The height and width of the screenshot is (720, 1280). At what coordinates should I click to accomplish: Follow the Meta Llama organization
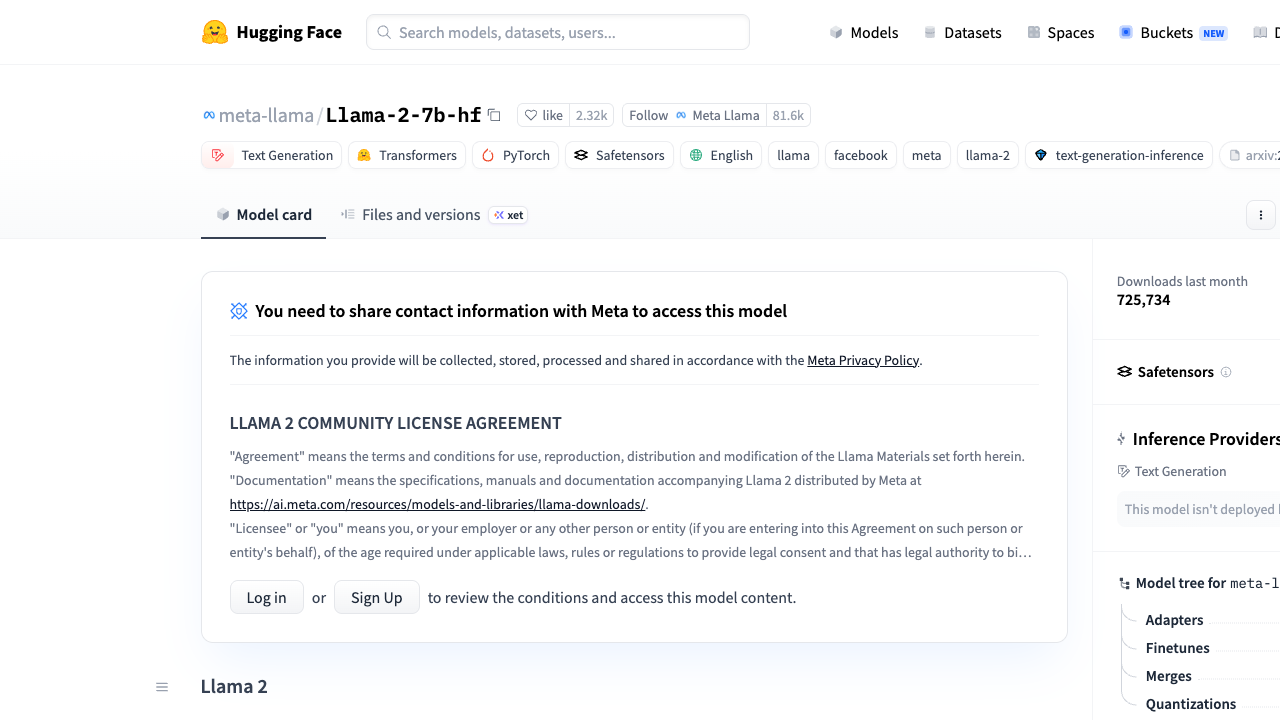click(x=694, y=115)
